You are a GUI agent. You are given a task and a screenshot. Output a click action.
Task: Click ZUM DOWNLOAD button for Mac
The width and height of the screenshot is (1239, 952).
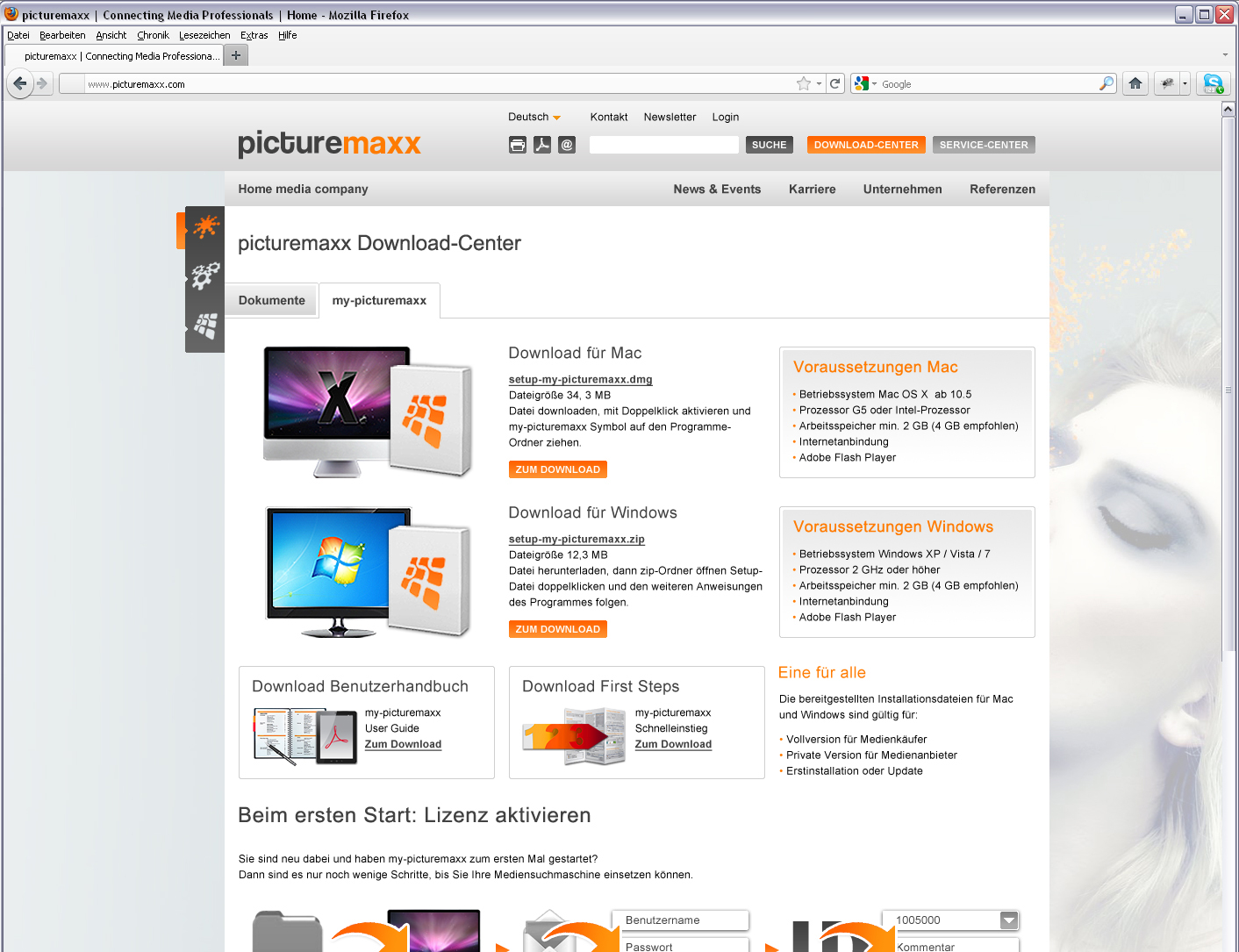[x=558, y=469]
